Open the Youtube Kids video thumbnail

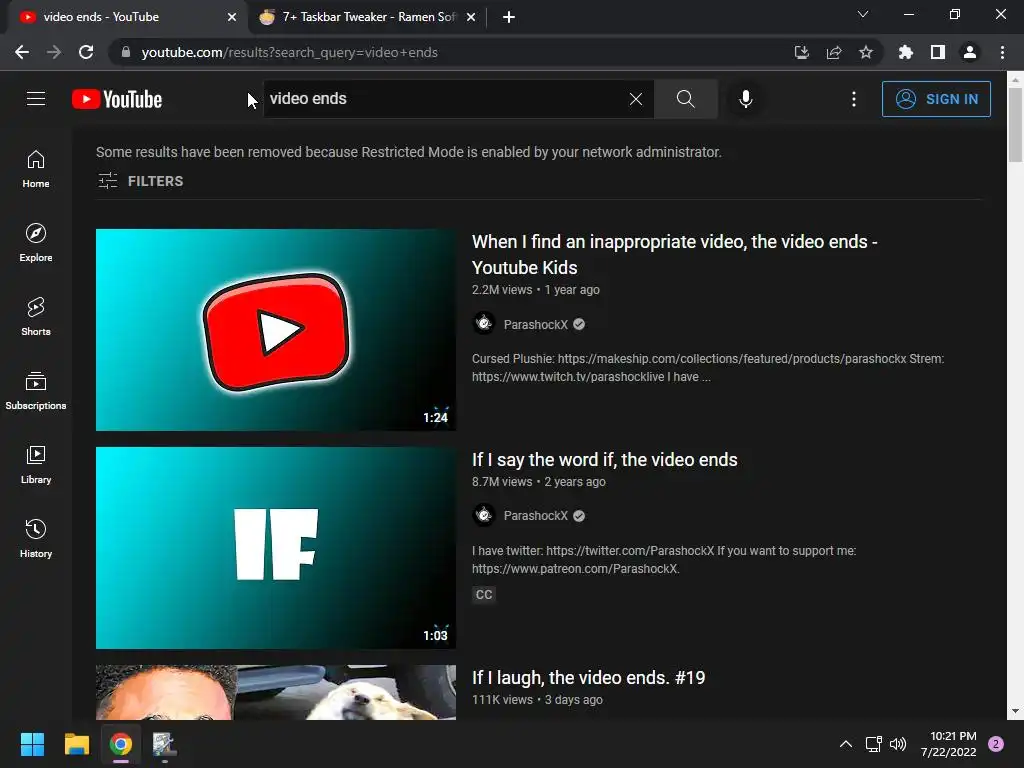point(276,330)
